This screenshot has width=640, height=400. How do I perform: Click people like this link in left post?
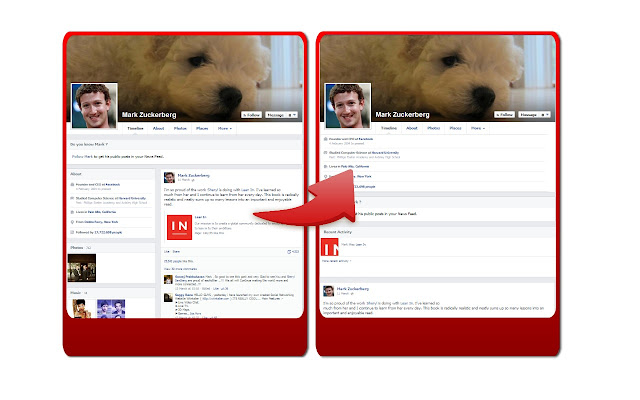178,261
